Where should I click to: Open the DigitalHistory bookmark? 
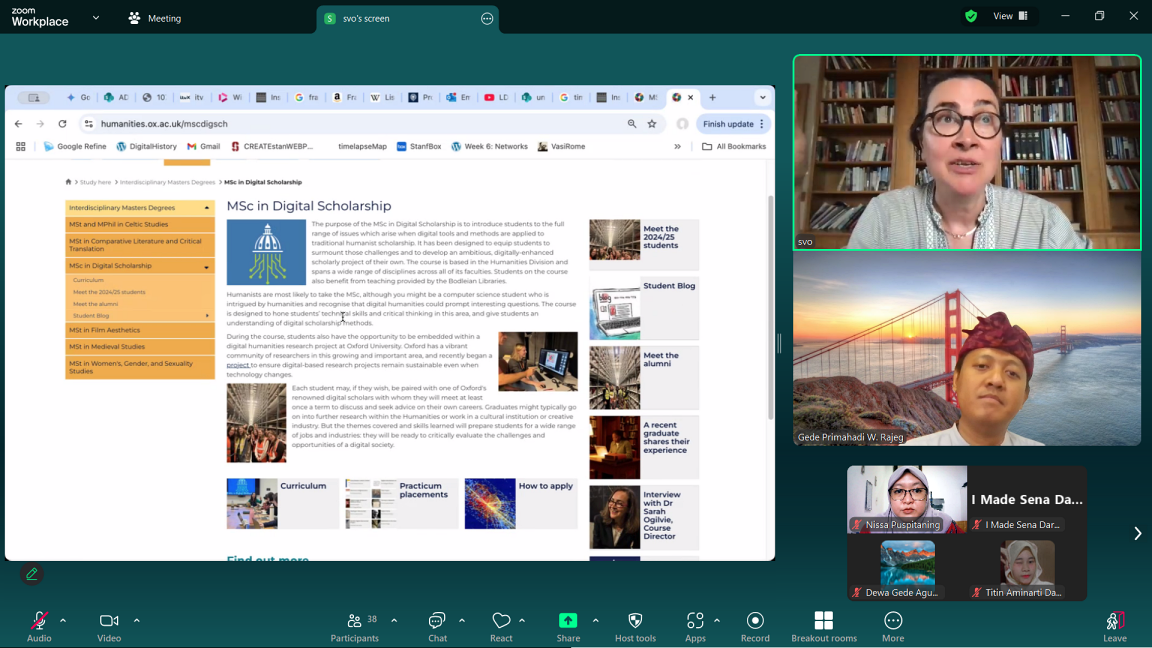(x=147, y=147)
